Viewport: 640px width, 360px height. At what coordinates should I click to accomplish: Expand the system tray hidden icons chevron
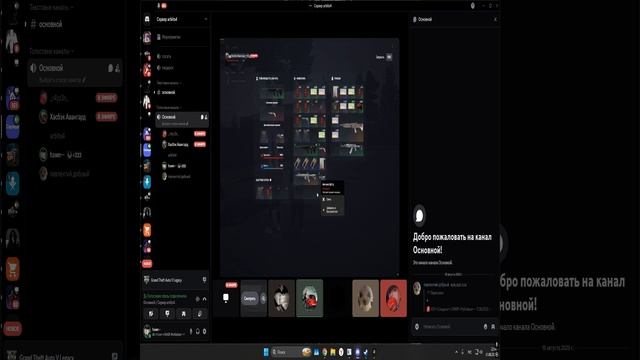(456, 352)
